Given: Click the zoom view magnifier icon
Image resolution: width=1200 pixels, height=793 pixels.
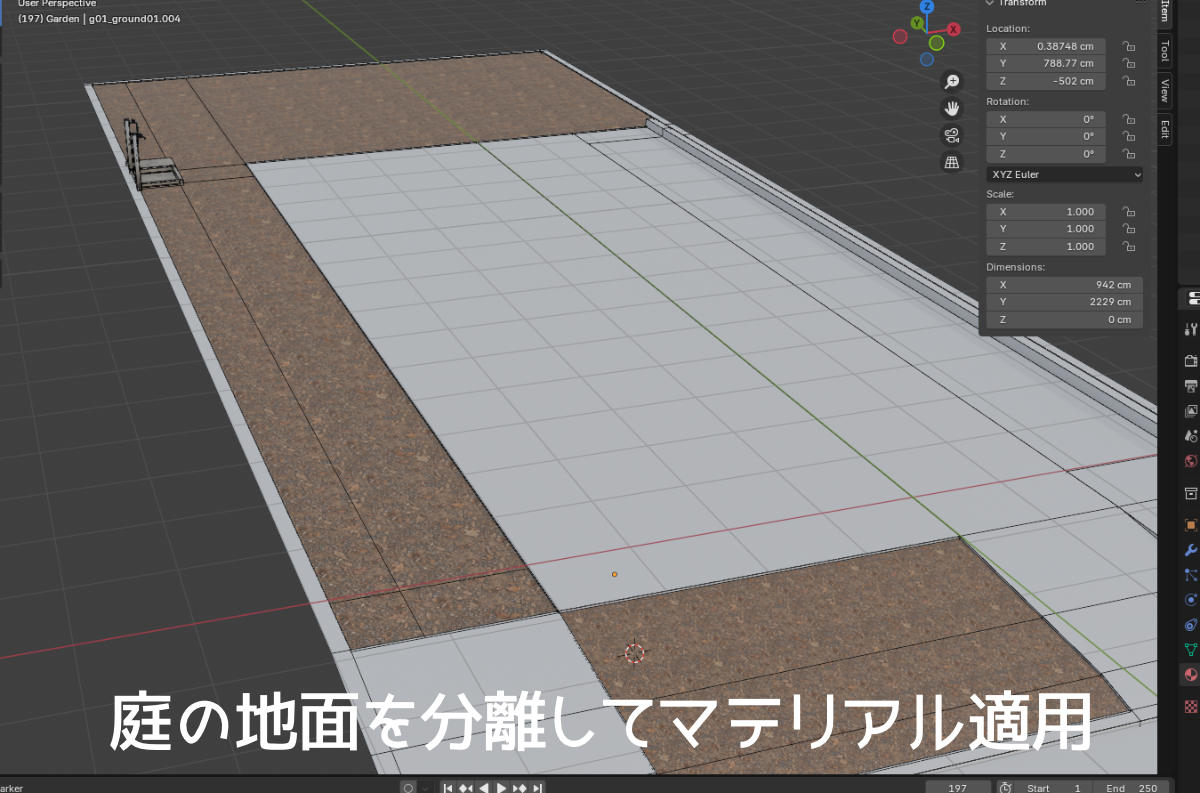Looking at the screenshot, I should [952, 81].
